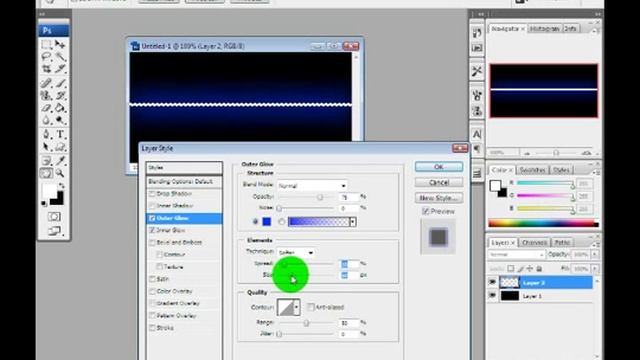Enable the Satin effect checkbox
This screenshot has height=360, width=640.
(152, 279)
